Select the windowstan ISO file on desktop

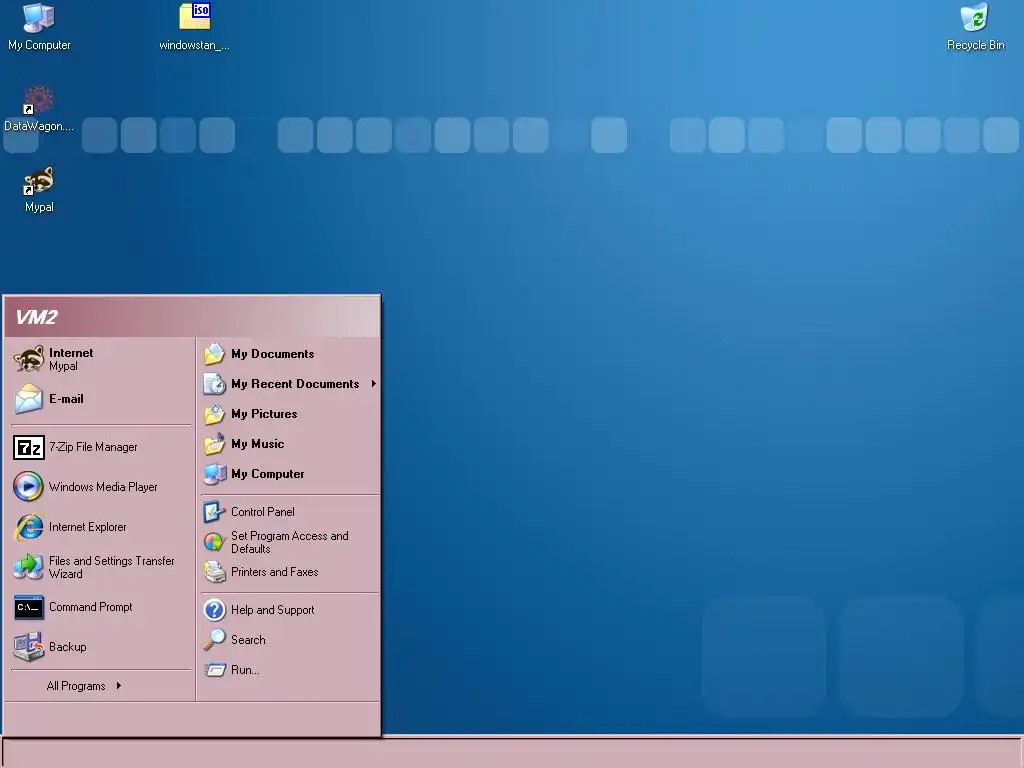195,27
